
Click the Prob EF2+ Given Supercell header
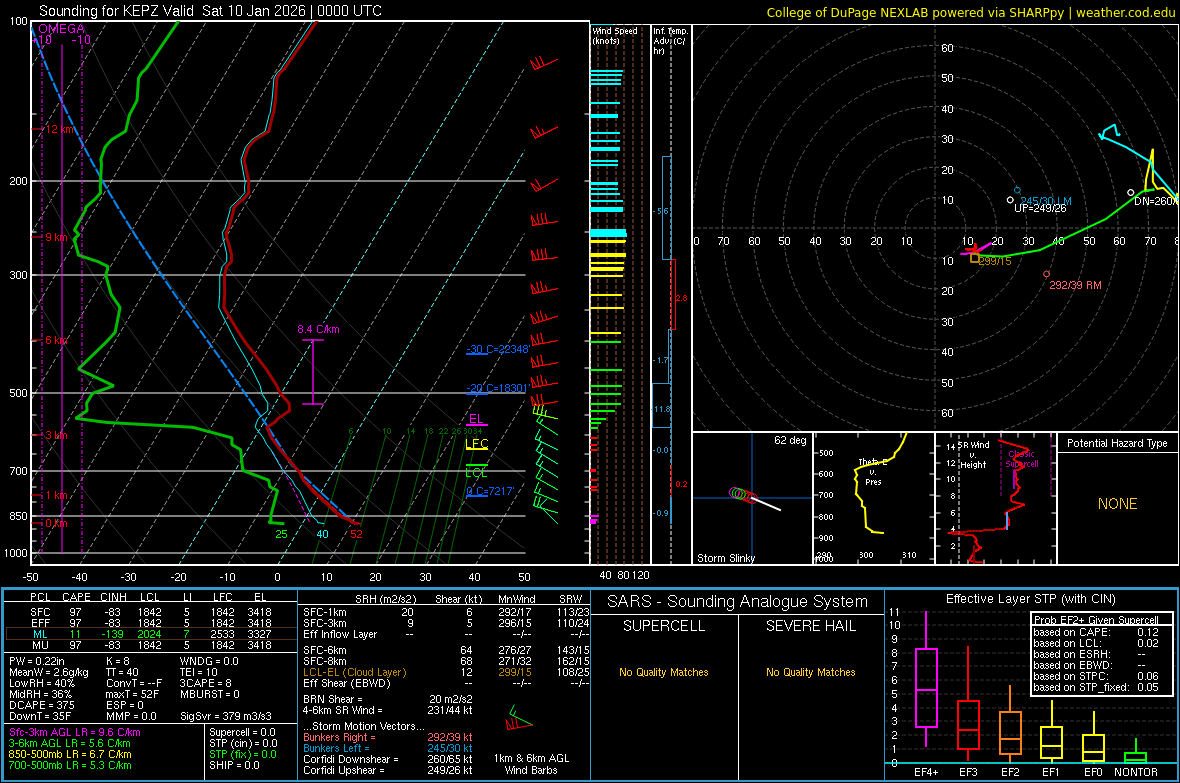click(1096, 620)
